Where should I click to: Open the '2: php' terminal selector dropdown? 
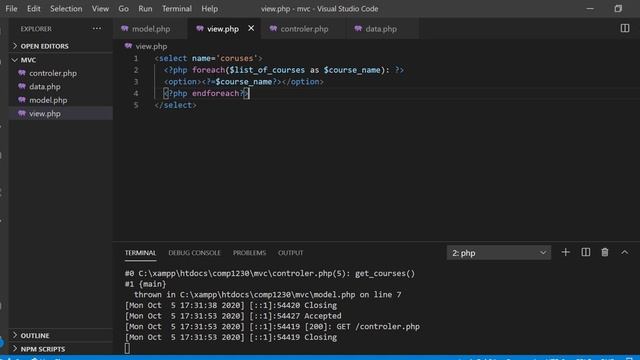[x=498, y=253]
